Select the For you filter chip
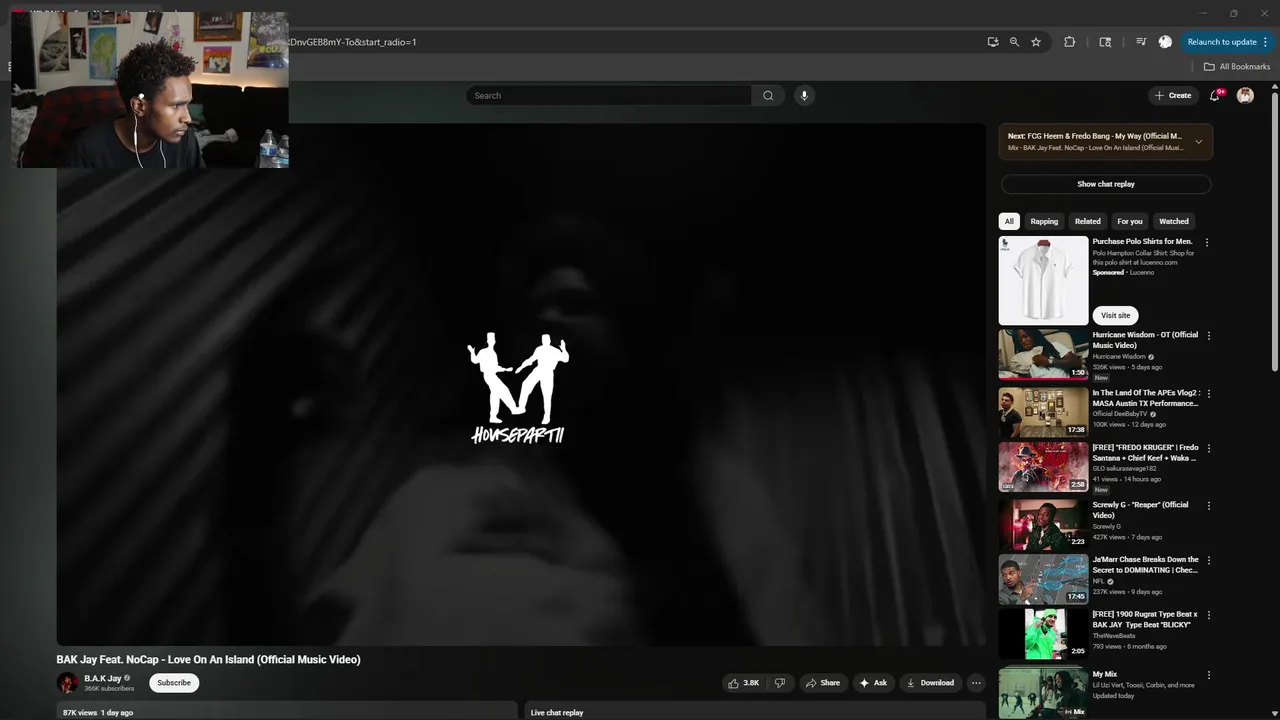 pos(1130,221)
